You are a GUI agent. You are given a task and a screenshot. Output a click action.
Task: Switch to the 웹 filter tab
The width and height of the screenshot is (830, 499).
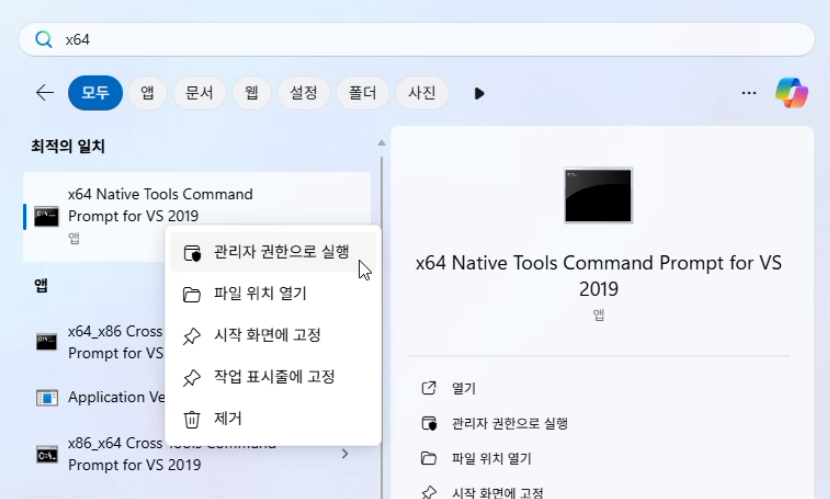click(251, 93)
